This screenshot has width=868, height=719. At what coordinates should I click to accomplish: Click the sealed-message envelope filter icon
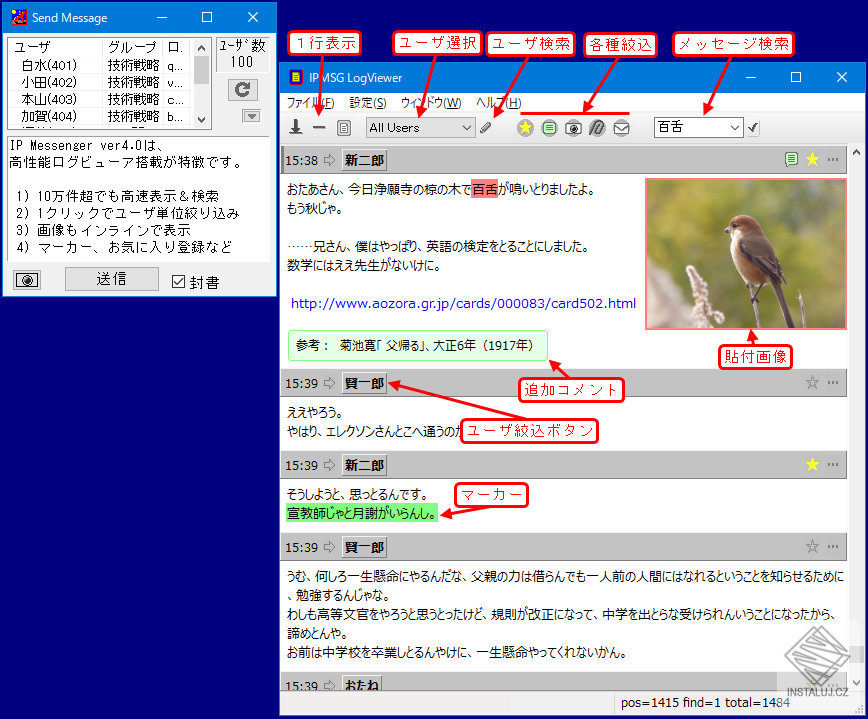pyautogui.click(x=621, y=128)
